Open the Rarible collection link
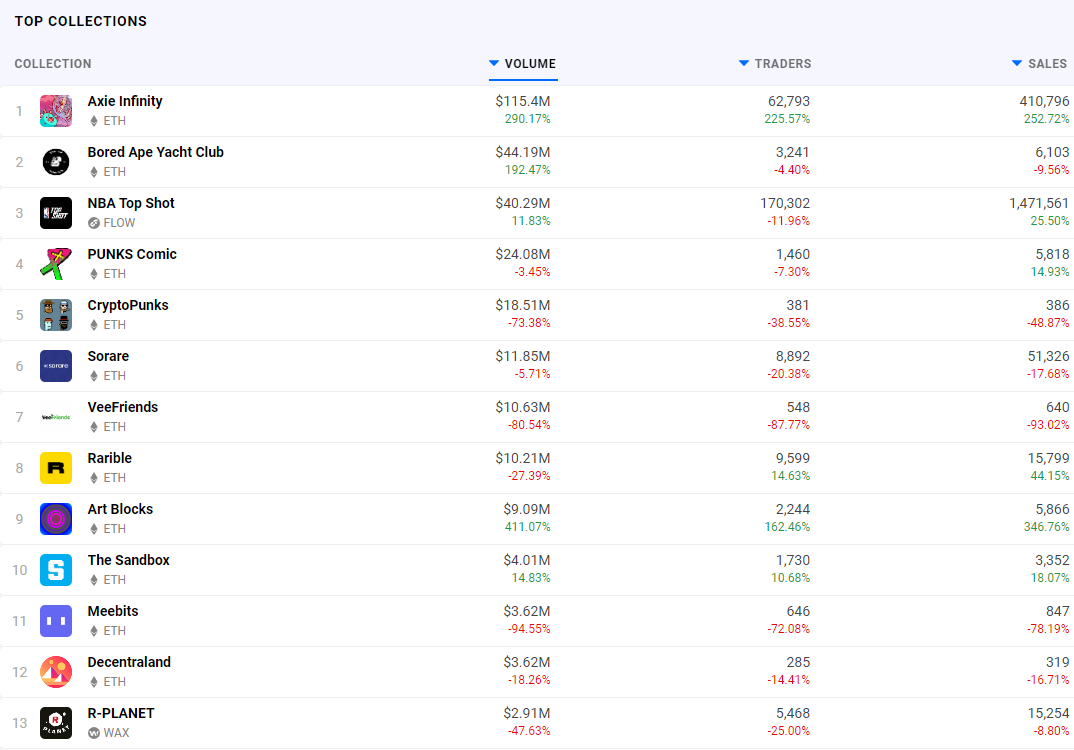The width and height of the screenshot is (1074, 750). [110, 458]
